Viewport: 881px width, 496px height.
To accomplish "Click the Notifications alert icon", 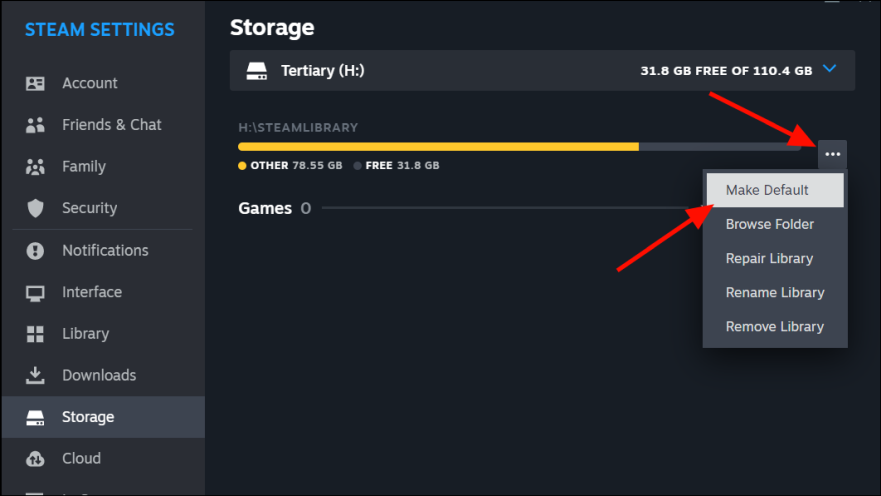I will coord(36,250).
